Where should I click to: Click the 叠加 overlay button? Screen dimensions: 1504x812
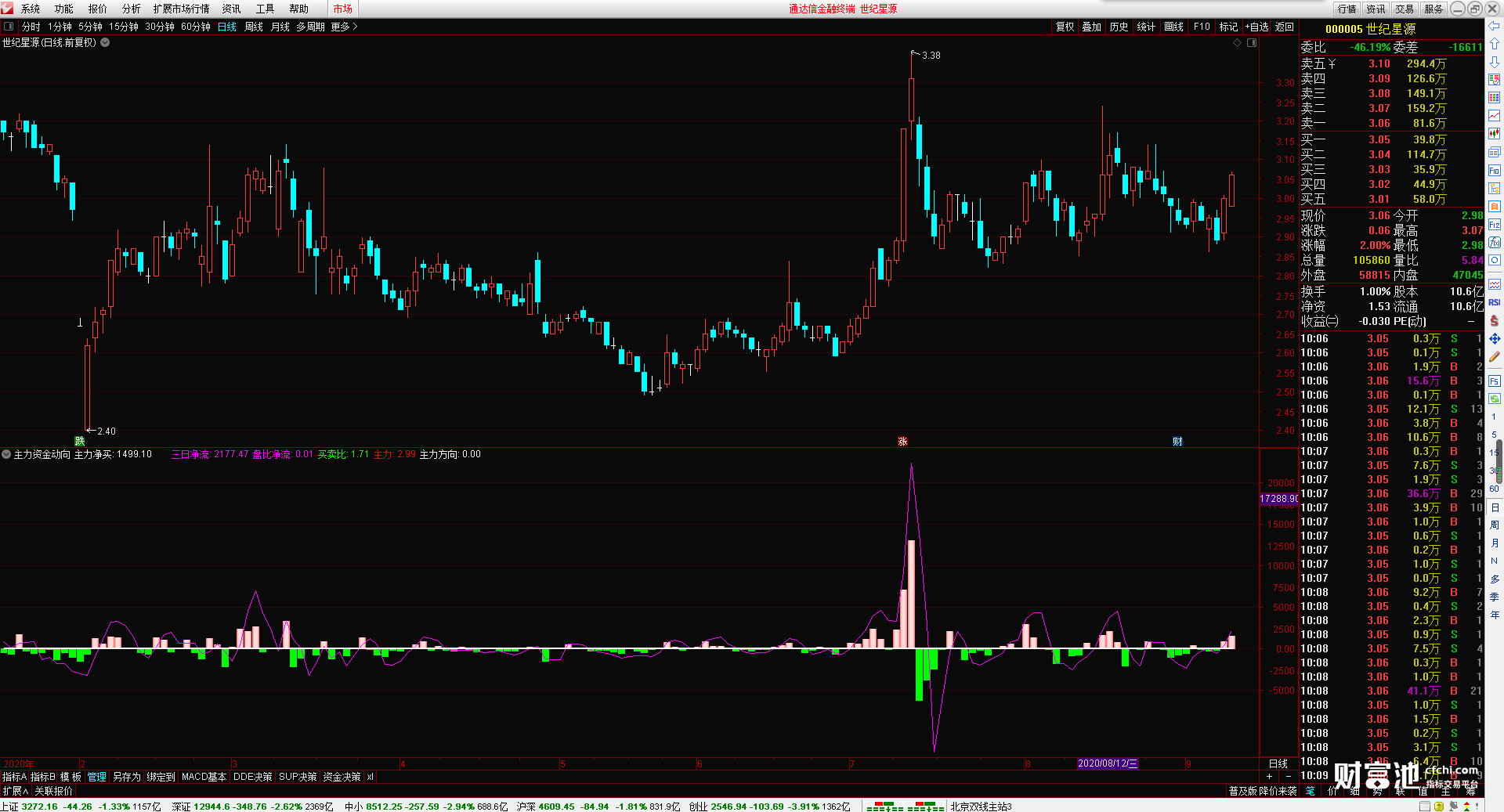(x=1092, y=27)
